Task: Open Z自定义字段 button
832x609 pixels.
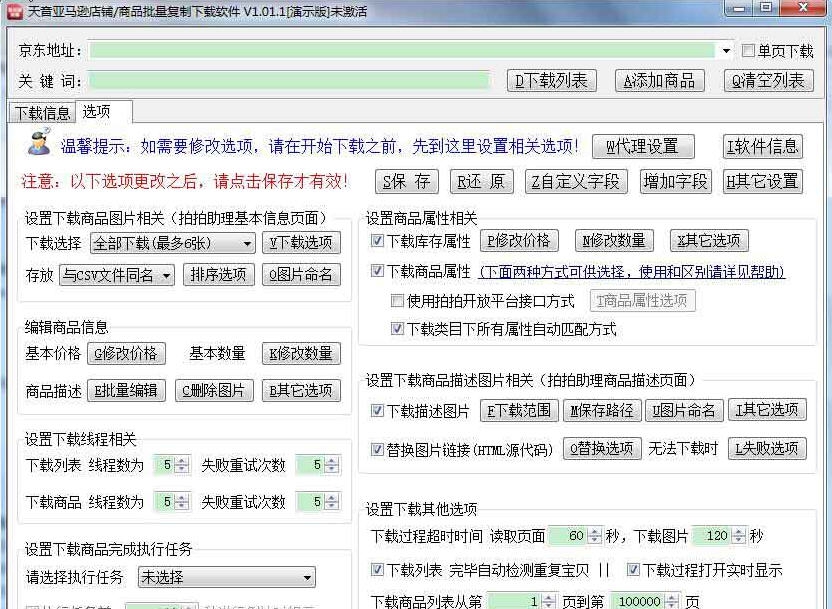Action: [x=576, y=181]
